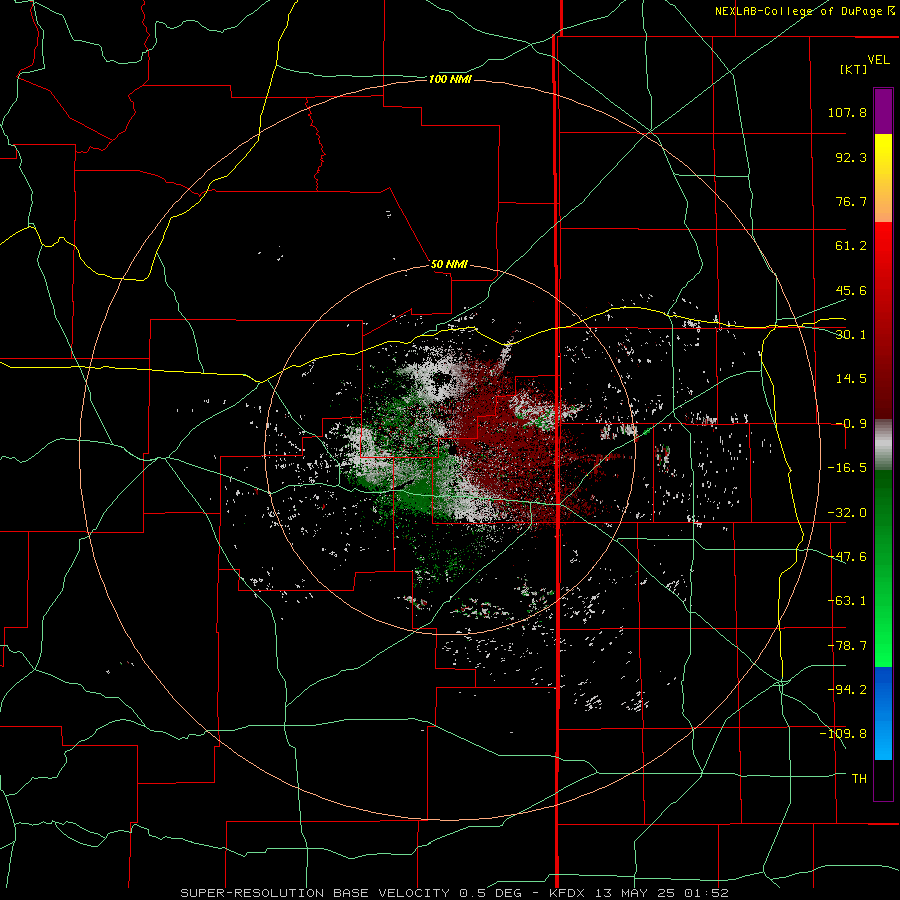Select the -109.8 velocity scale value
900x900 pixels.
(x=843, y=734)
